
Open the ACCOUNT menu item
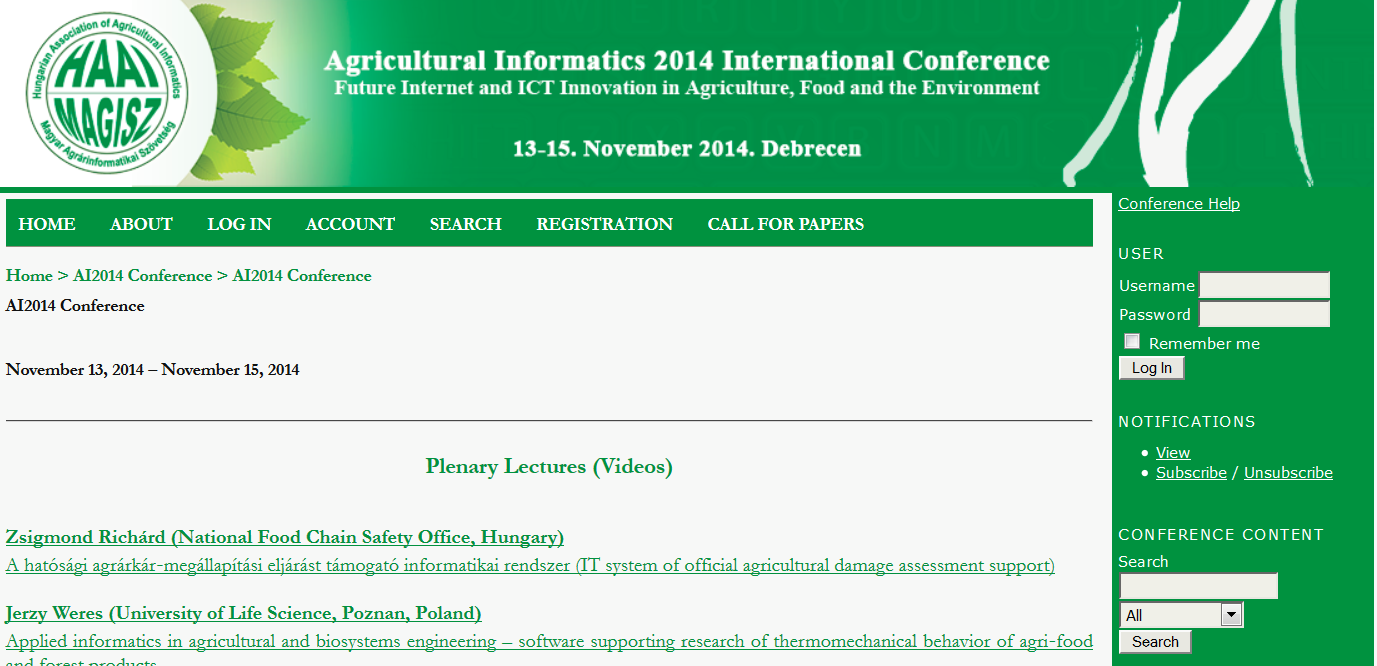pos(350,224)
